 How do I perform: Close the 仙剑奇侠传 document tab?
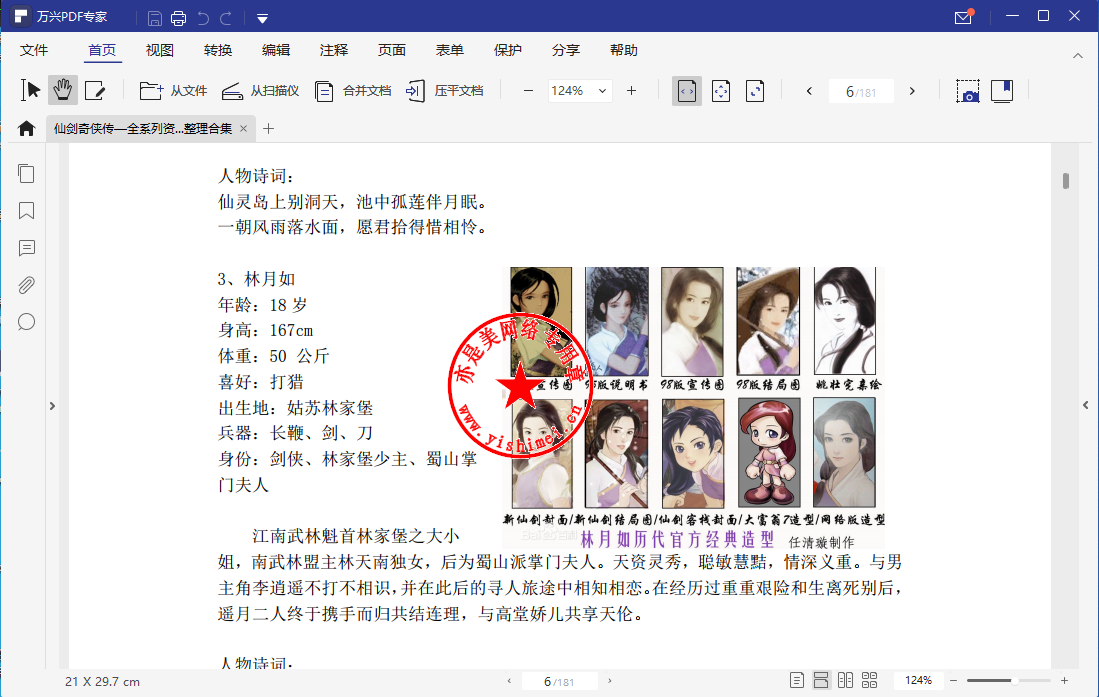(x=243, y=128)
